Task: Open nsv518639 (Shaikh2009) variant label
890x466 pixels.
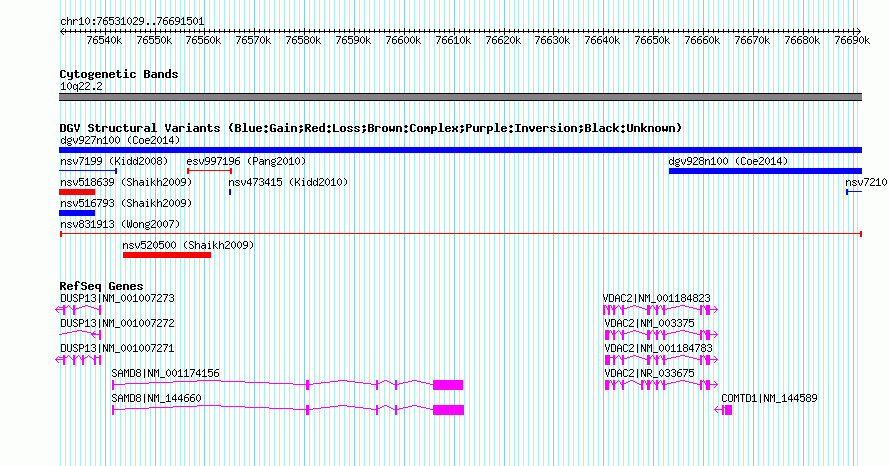Action: pyautogui.click(x=126, y=182)
